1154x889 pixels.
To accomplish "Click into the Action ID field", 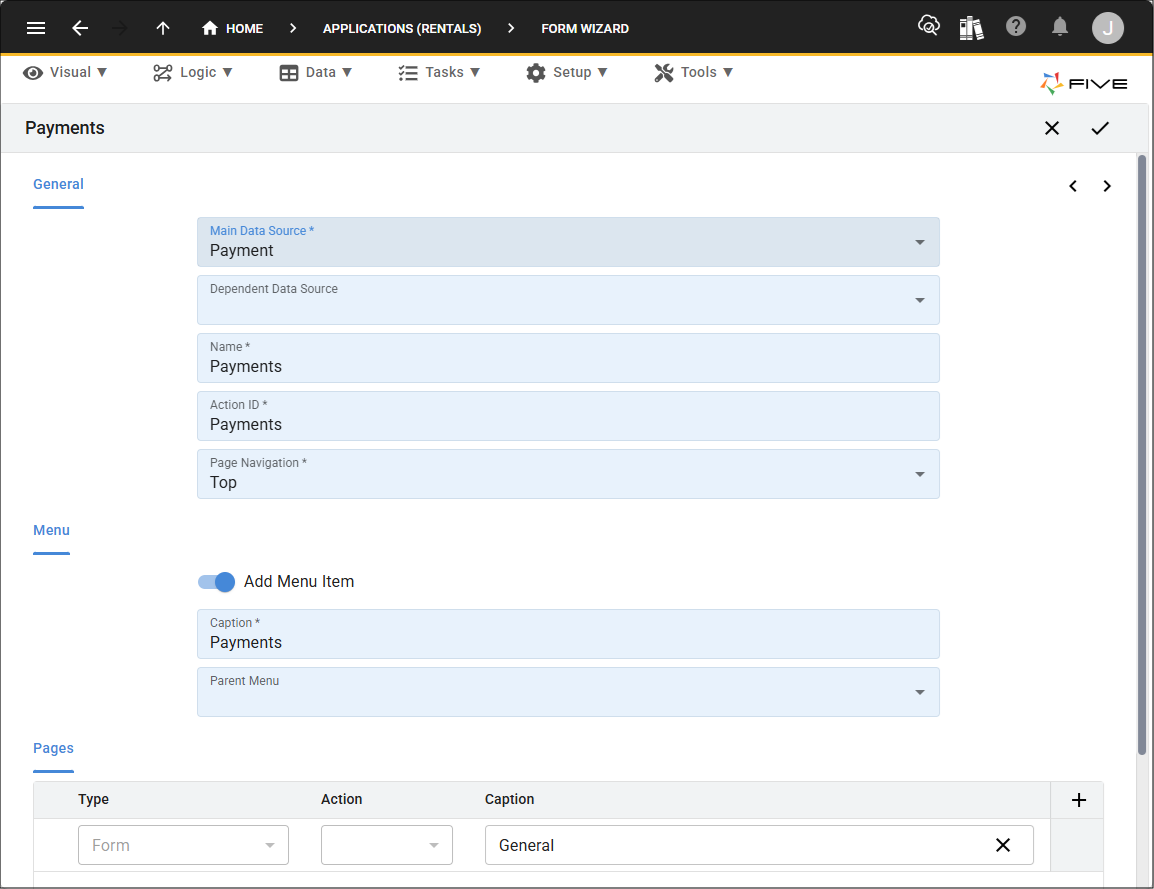I will point(568,416).
